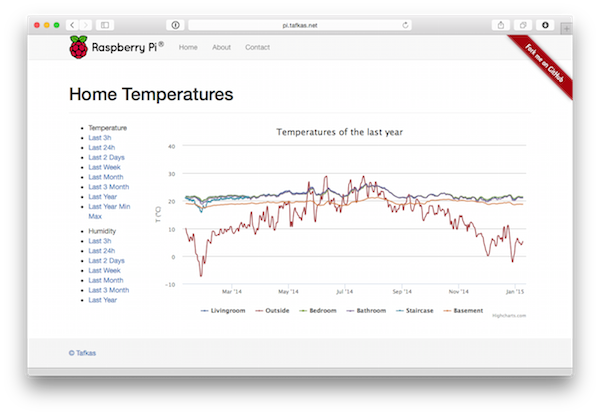
Task: Click the Nov '14 axis label
Action: (x=458, y=292)
